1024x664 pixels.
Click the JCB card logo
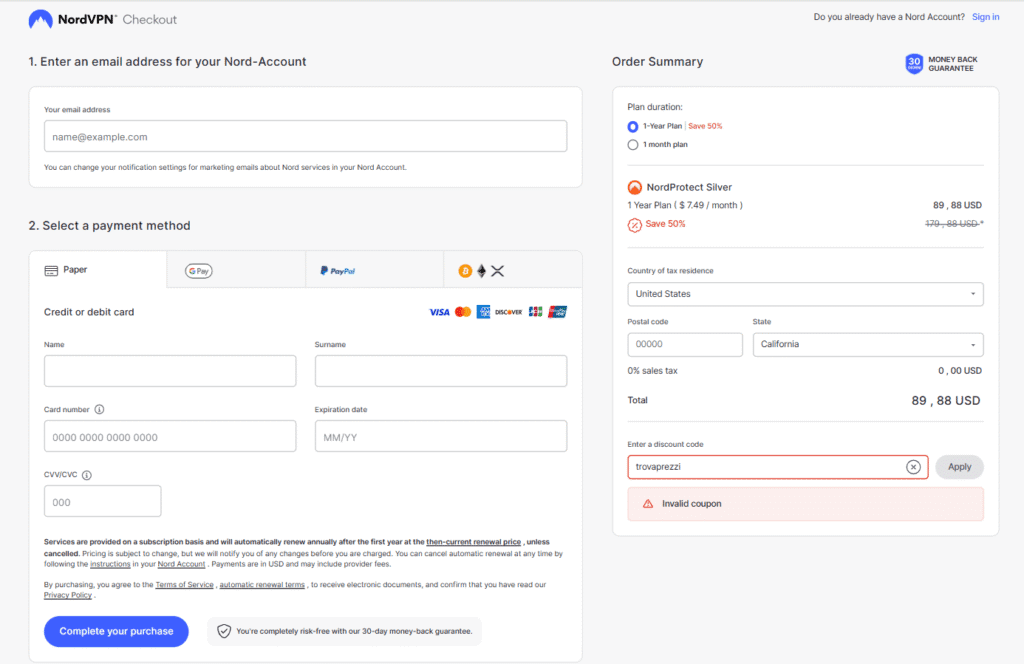coord(536,312)
